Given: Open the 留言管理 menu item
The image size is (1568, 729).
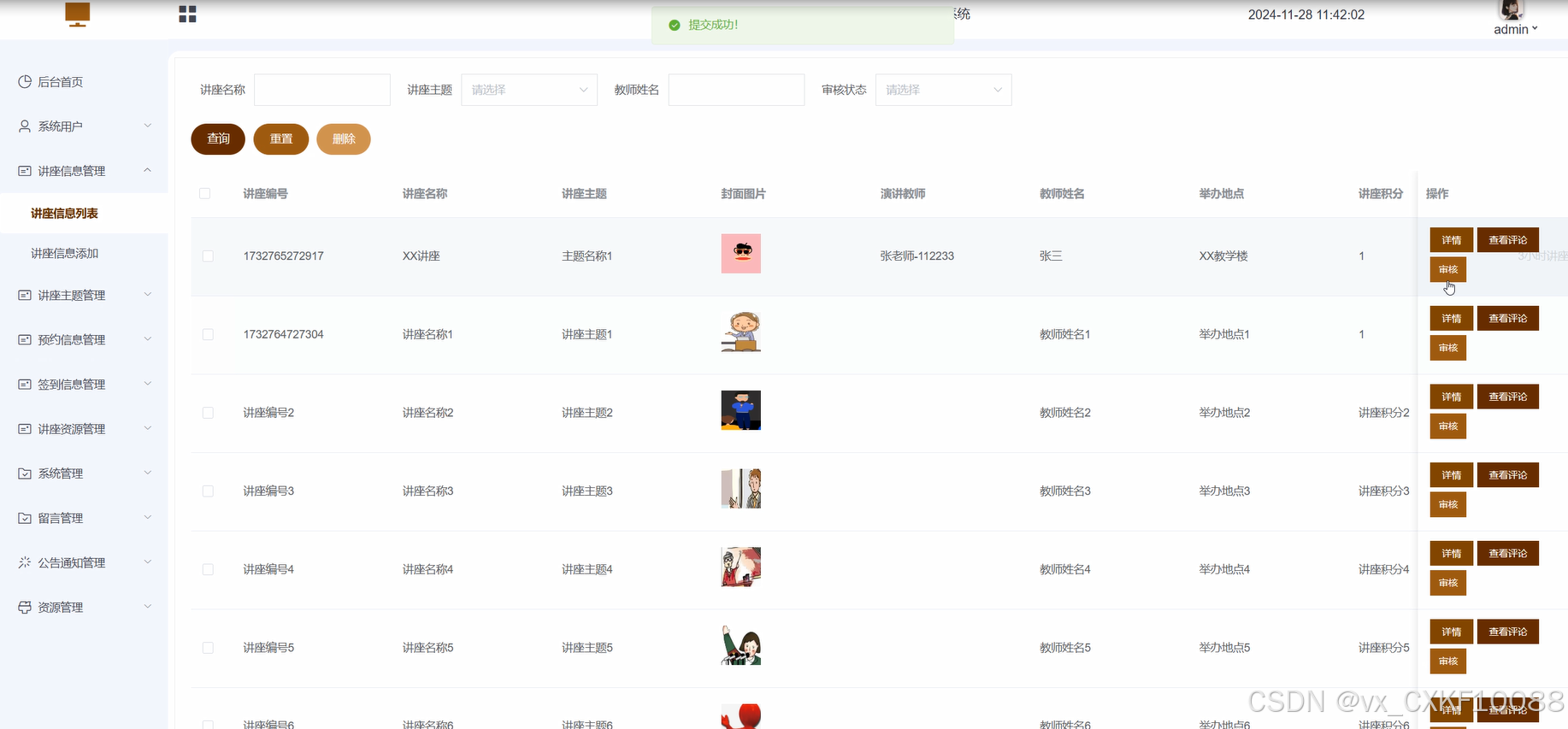Looking at the screenshot, I should pyautogui.click(x=84, y=518).
